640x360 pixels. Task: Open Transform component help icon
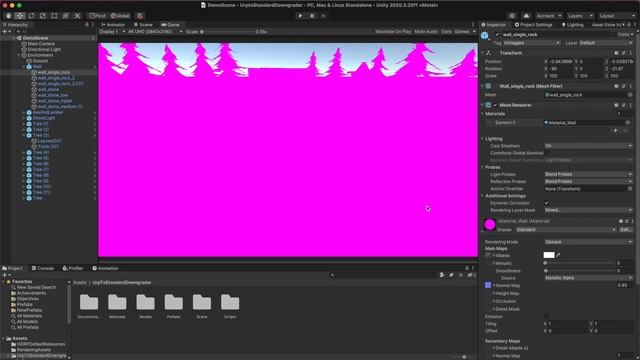click(x=616, y=53)
